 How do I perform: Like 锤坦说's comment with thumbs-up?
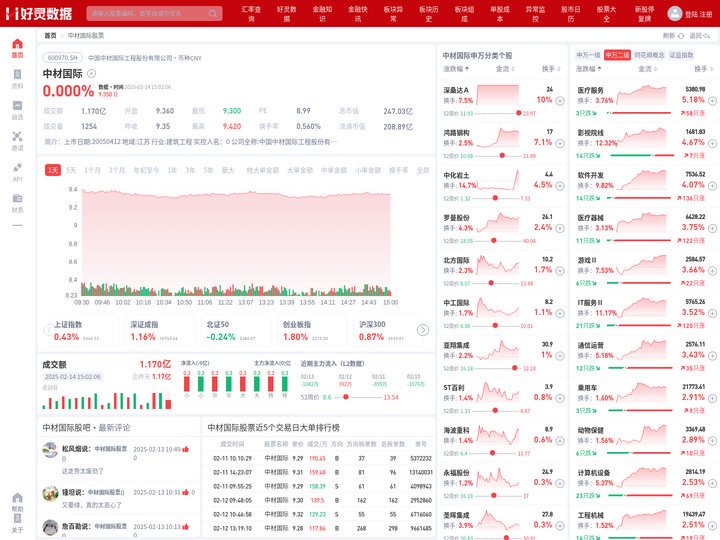[186, 492]
